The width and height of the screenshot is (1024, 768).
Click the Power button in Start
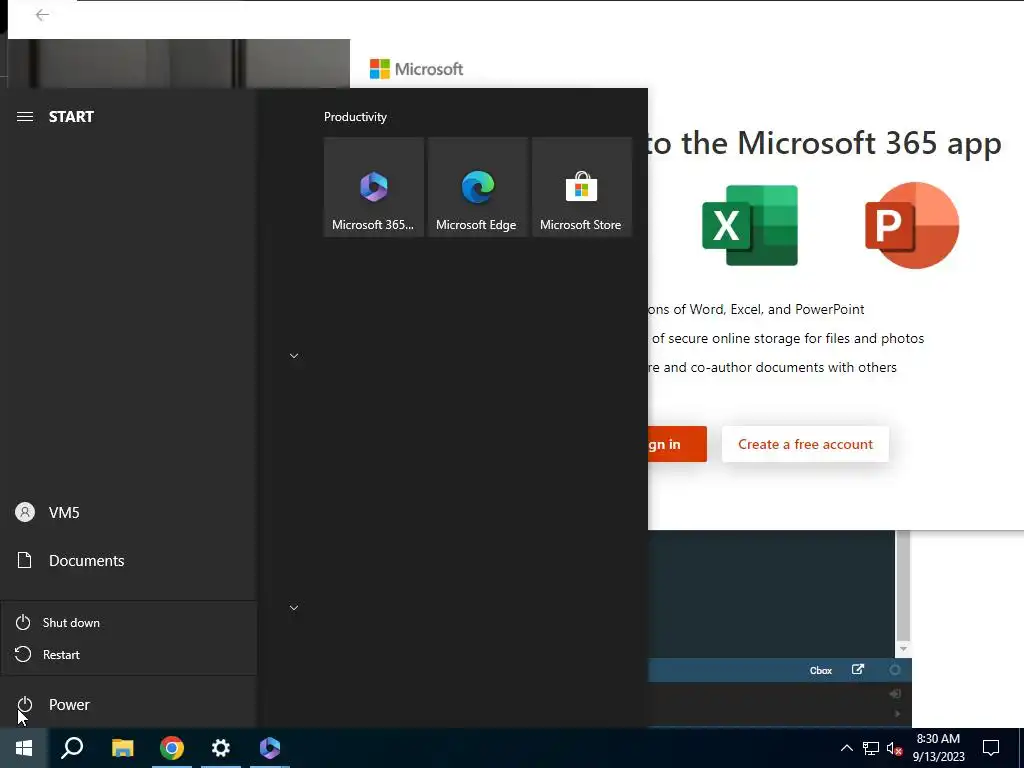[129, 705]
